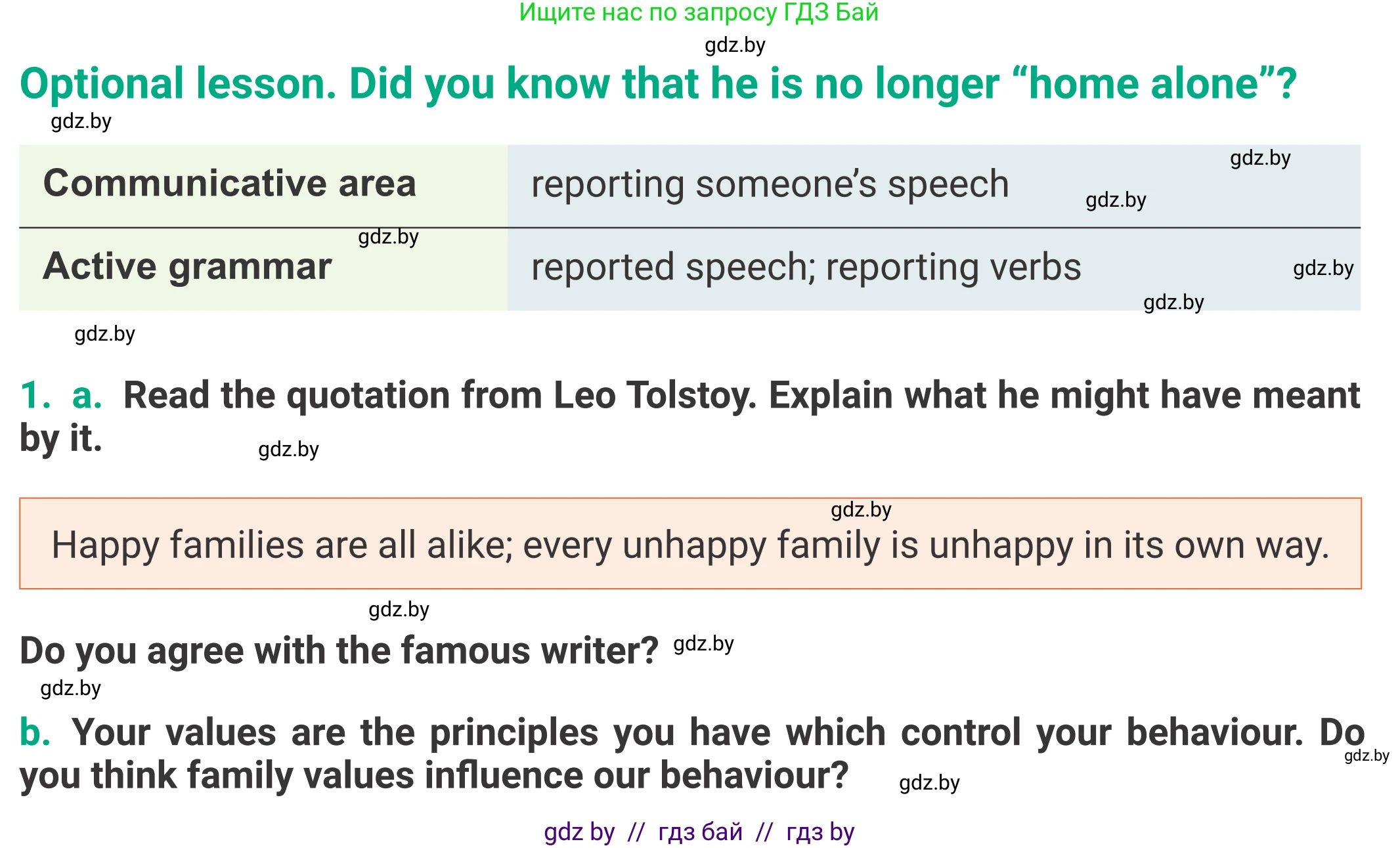The image size is (1400, 848).
Task: Click the green heading 'Ищите нас по запросу ГДЗ Бай'
Action: (698, 13)
